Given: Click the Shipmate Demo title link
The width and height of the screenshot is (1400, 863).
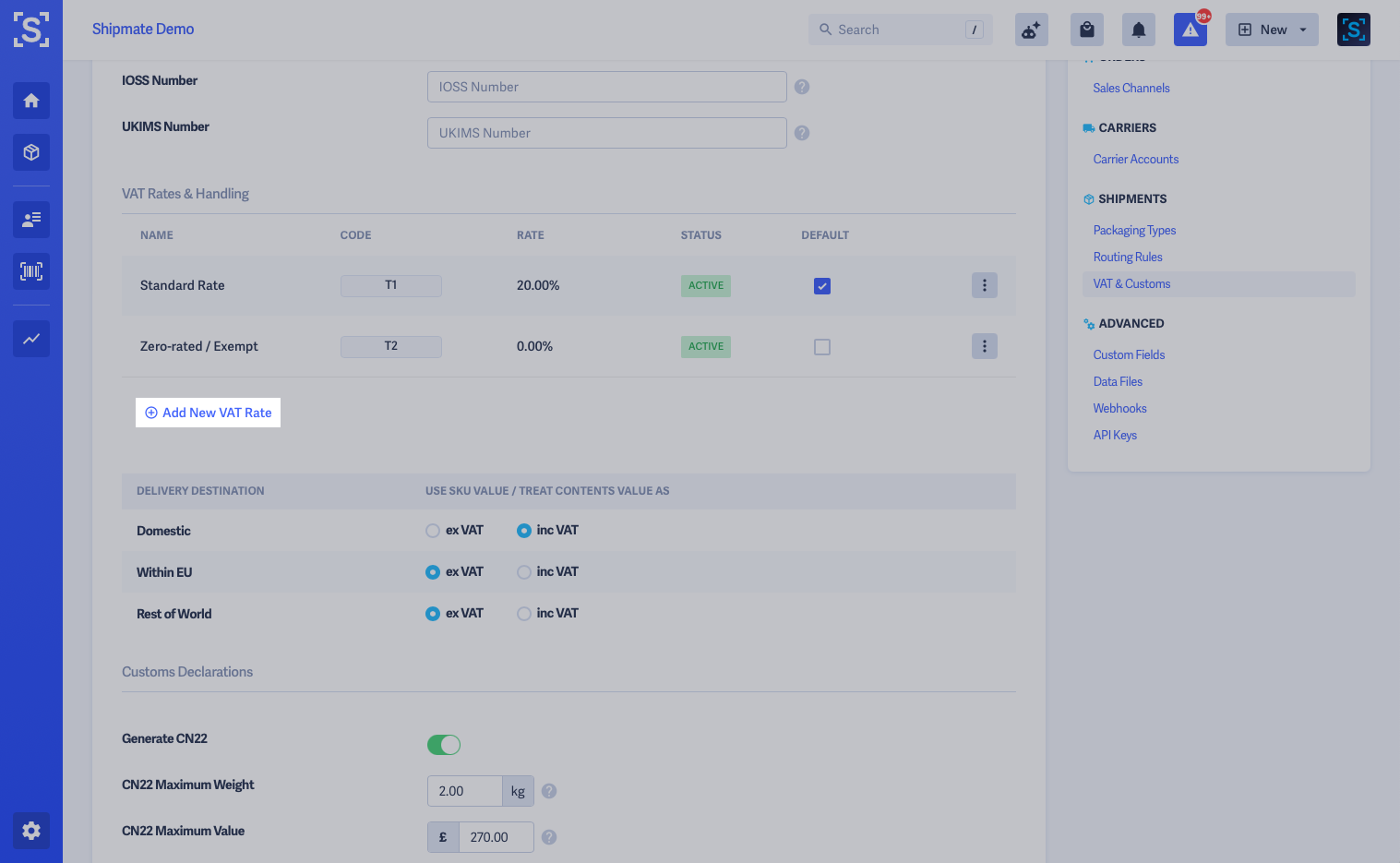Looking at the screenshot, I should (143, 29).
